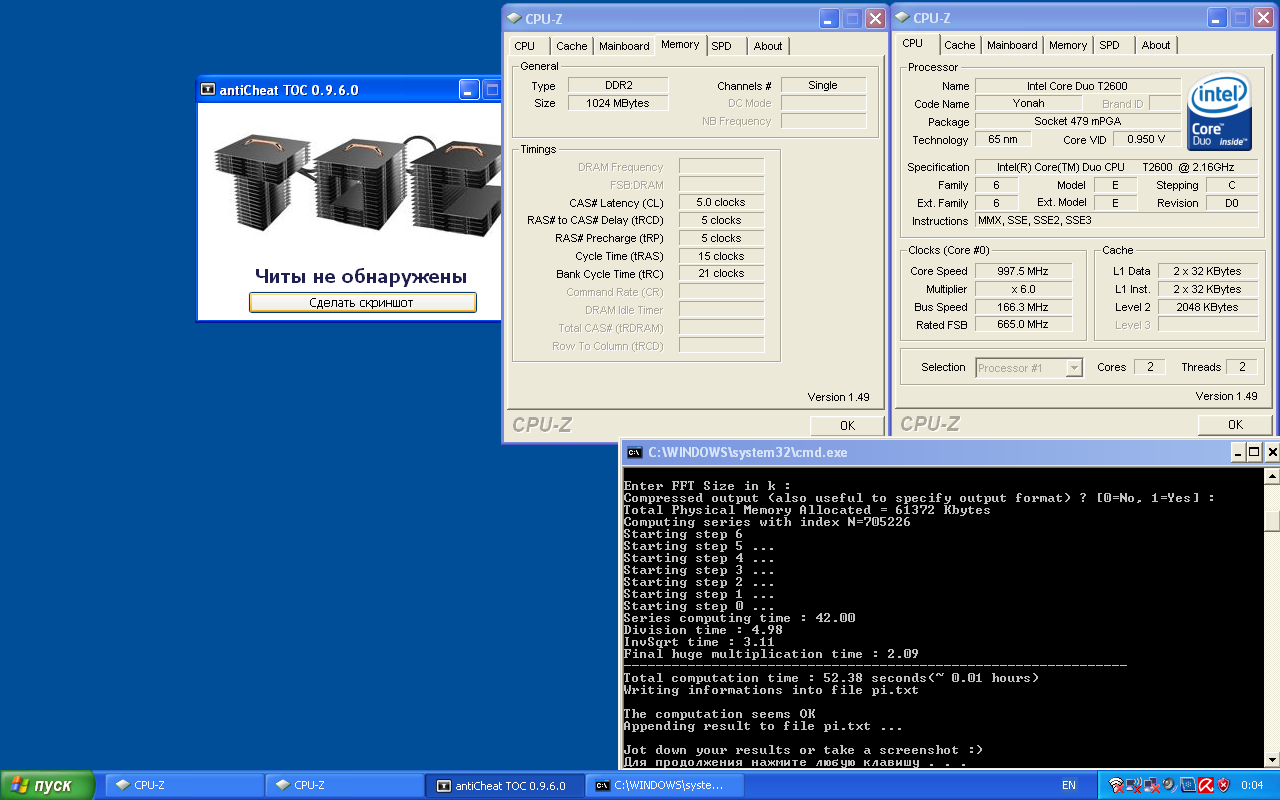Select the Memory tab in left CPU-Z window

pyautogui.click(x=680, y=45)
